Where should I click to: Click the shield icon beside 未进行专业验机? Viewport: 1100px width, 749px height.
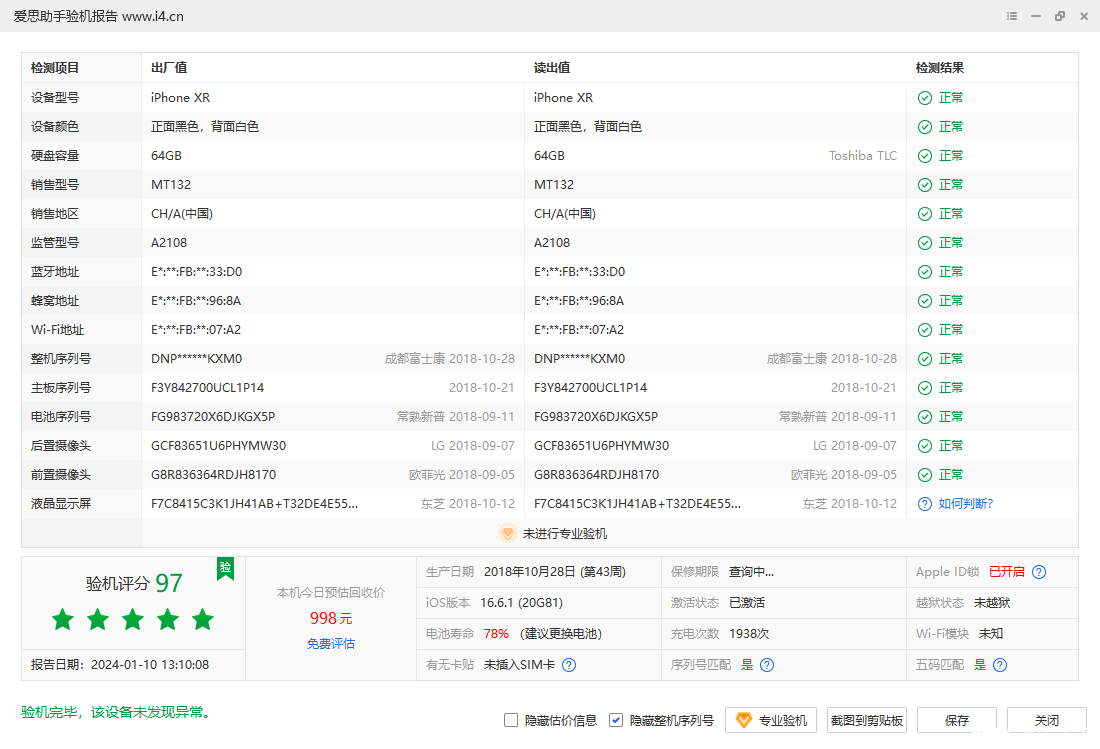click(x=507, y=534)
